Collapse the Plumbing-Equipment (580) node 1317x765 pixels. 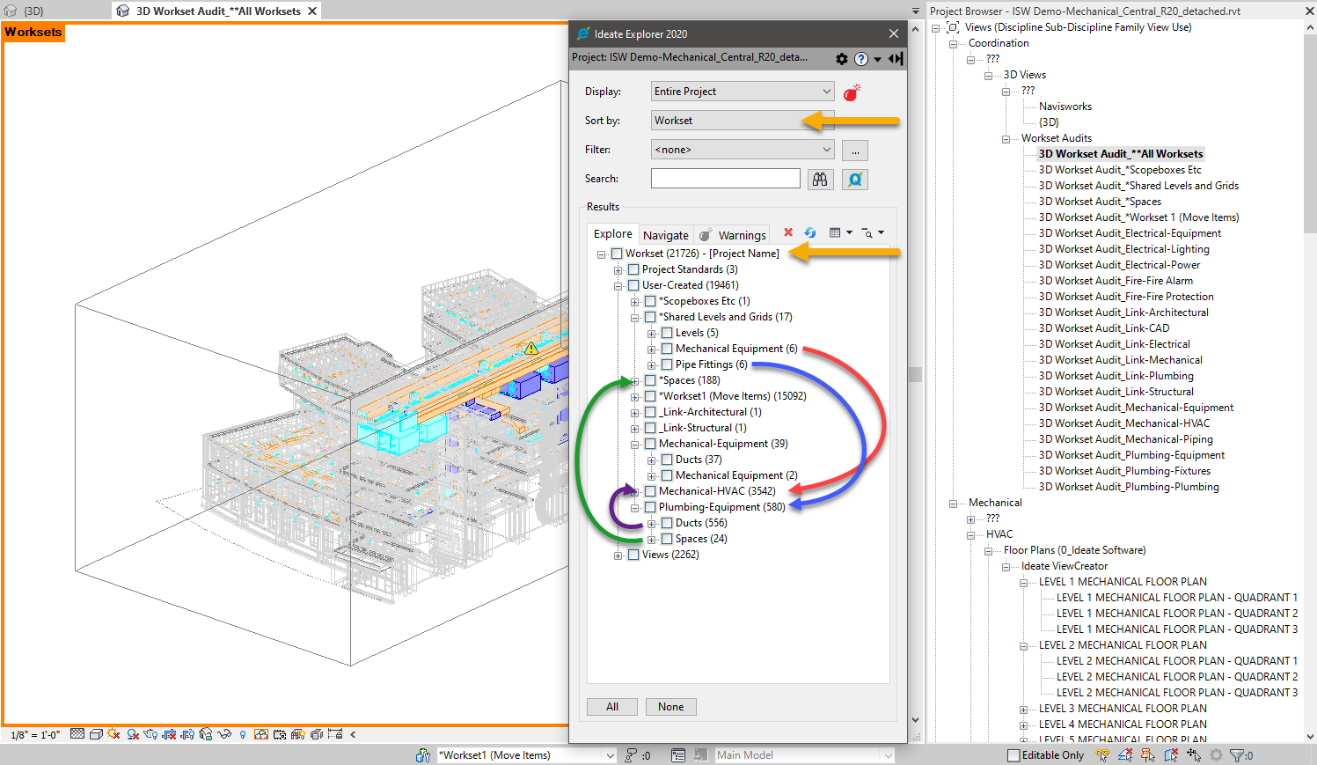pyautogui.click(x=635, y=507)
